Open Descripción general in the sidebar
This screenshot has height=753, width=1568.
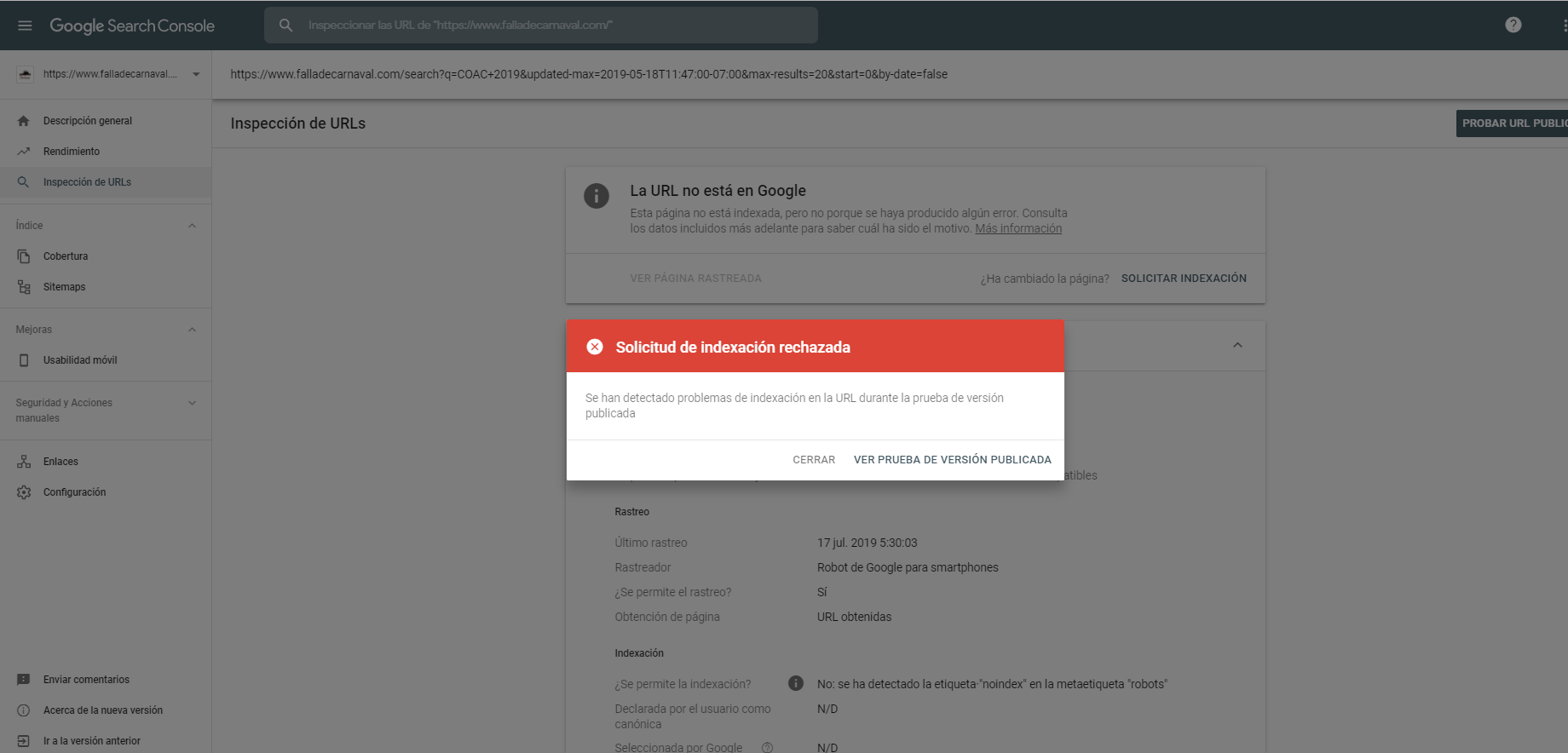tap(106, 121)
